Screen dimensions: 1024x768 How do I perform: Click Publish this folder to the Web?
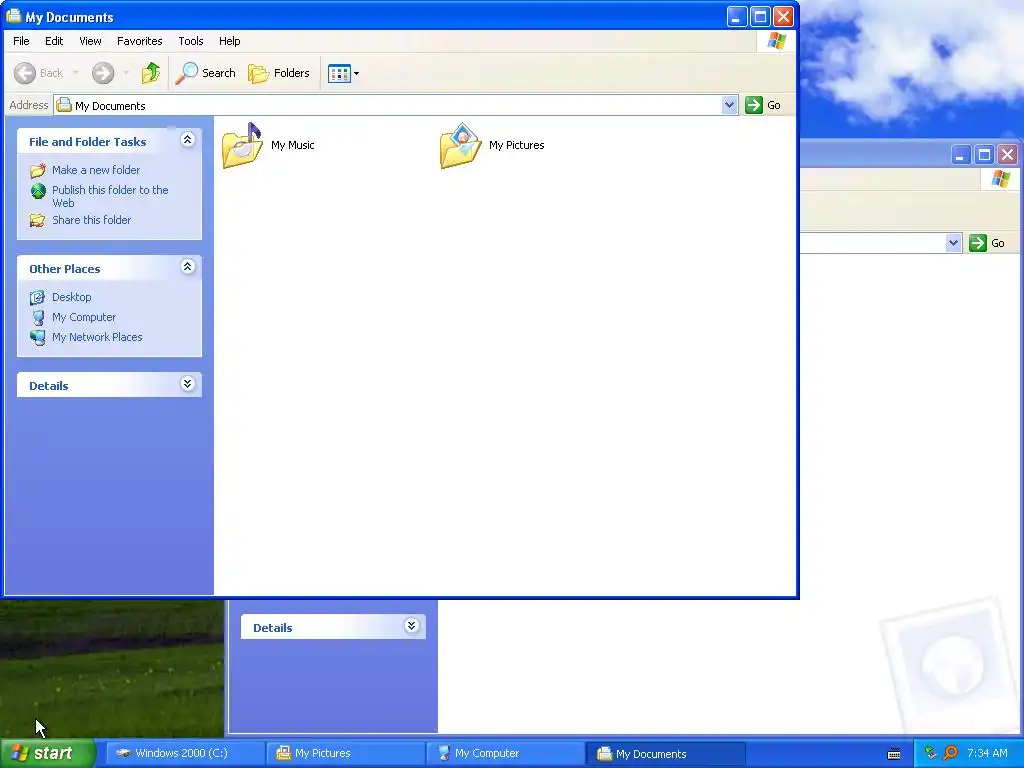point(110,196)
